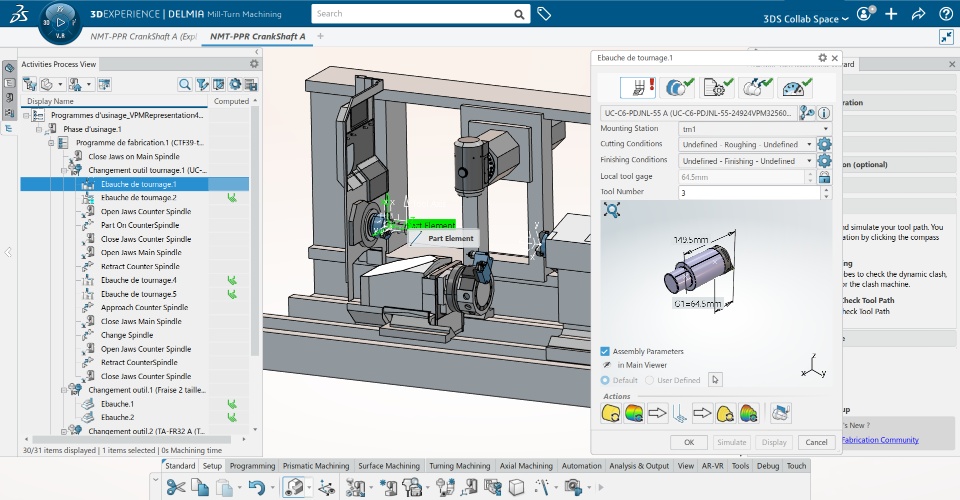Click the top Search input field
This screenshot has height=500, width=960.
point(413,13)
